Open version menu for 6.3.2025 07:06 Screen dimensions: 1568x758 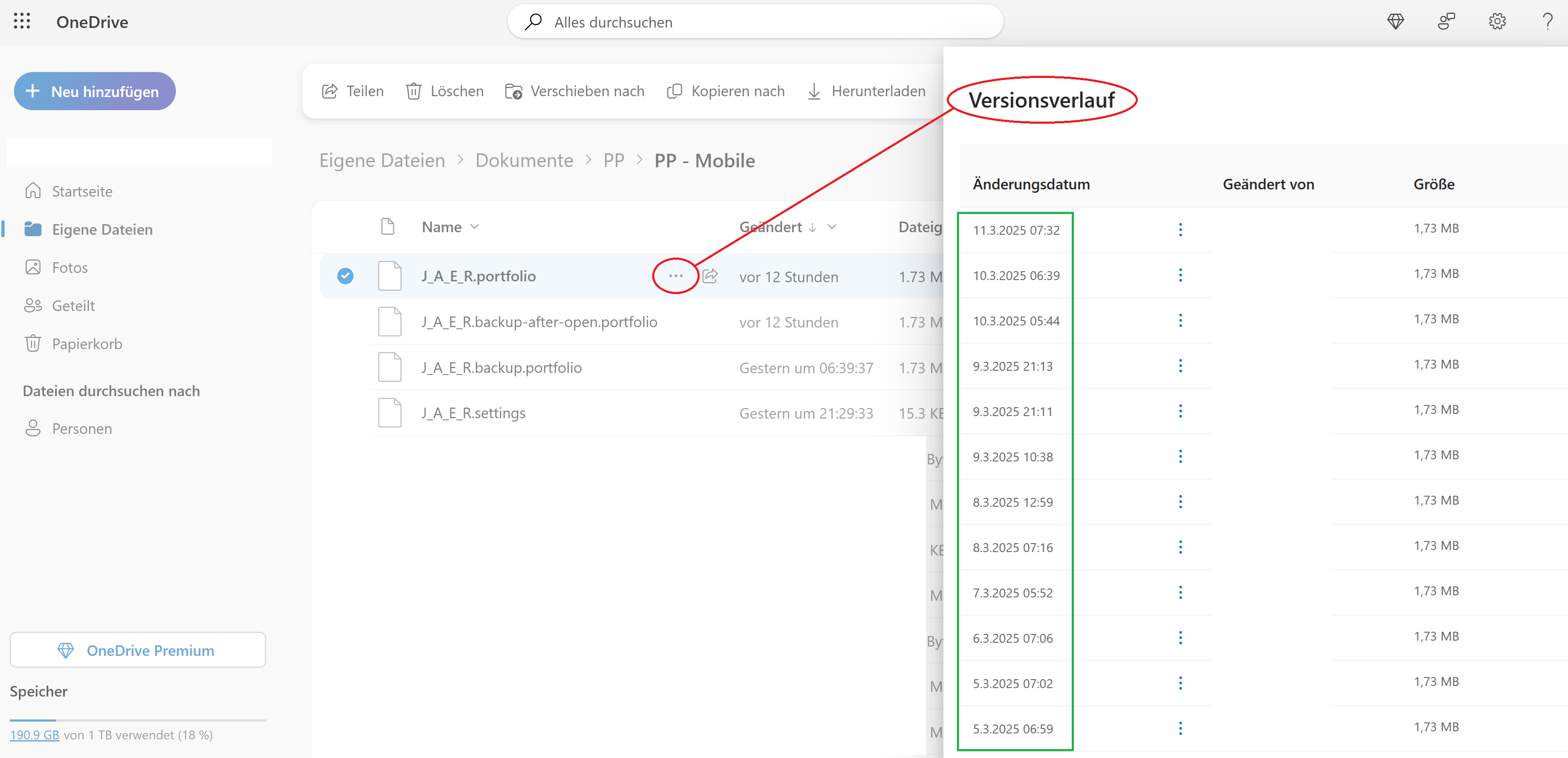click(x=1180, y=638)
